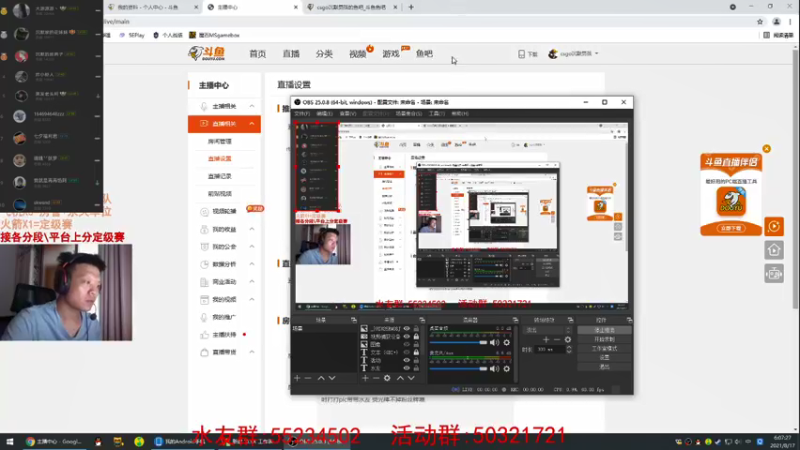Screen dimensions: 800x450
Task: Open the 编辑(E) menu in OBS
Action: [x=324, y=113]
